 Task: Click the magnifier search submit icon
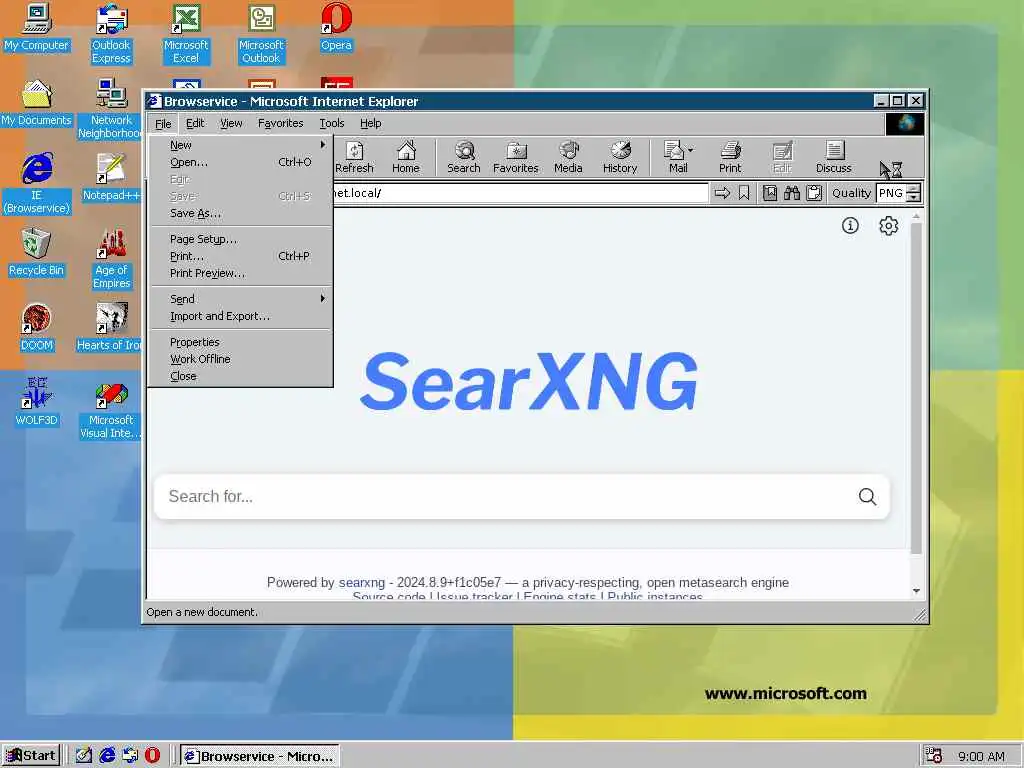[x=867, y=496]
